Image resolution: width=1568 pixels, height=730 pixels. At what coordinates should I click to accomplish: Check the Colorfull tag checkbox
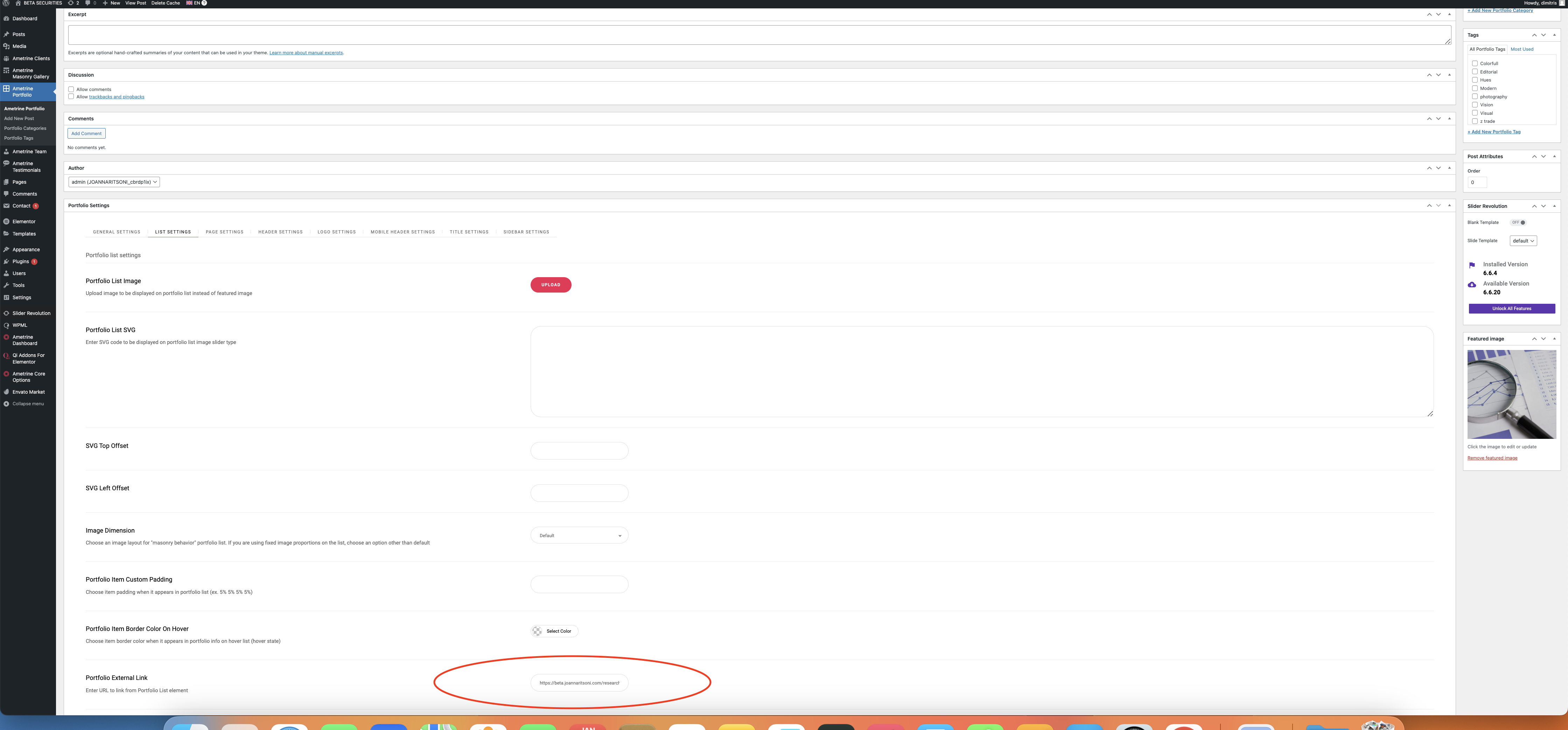[x=1475, y=63]
